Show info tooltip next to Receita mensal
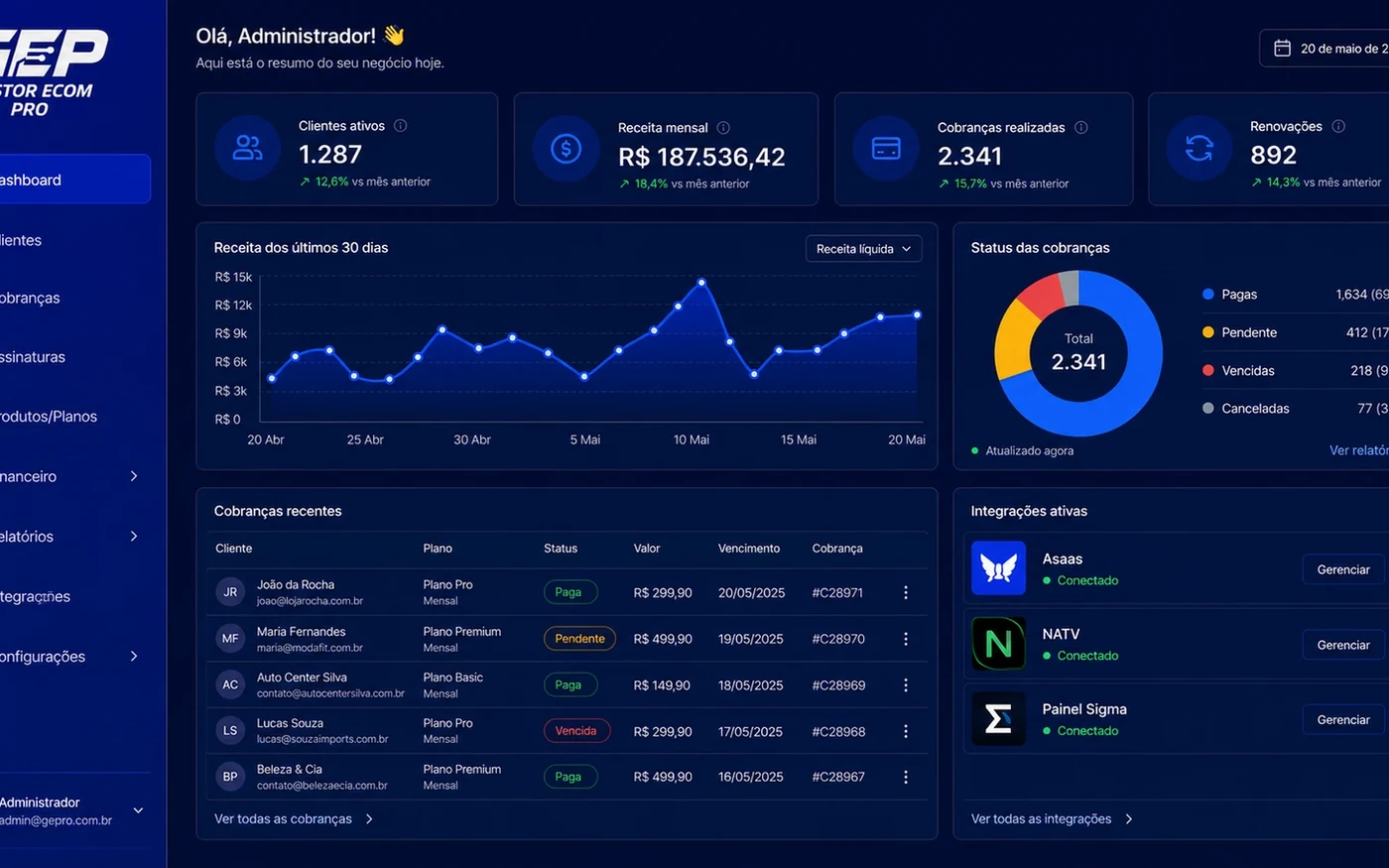This screenshot has width=1389, height=868. [x=723, y=128]
